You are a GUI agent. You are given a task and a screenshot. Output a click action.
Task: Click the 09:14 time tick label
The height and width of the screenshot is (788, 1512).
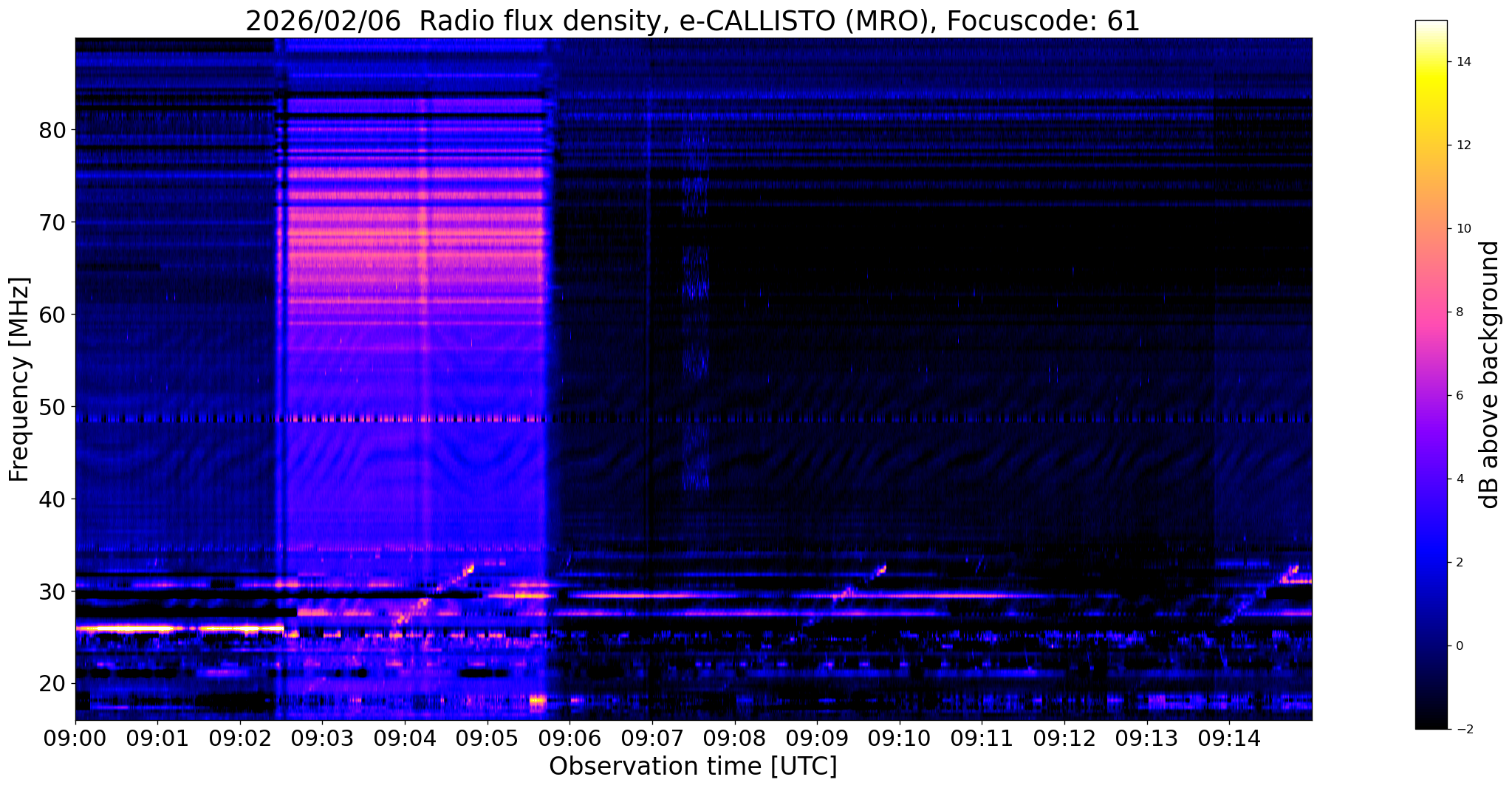[1229, 739]
